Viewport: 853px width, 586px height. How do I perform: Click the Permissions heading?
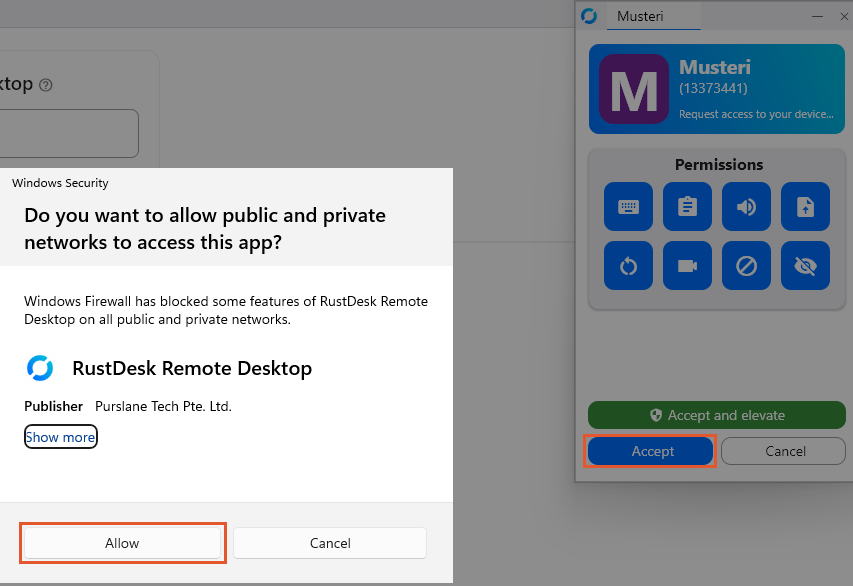coord(719,164)
